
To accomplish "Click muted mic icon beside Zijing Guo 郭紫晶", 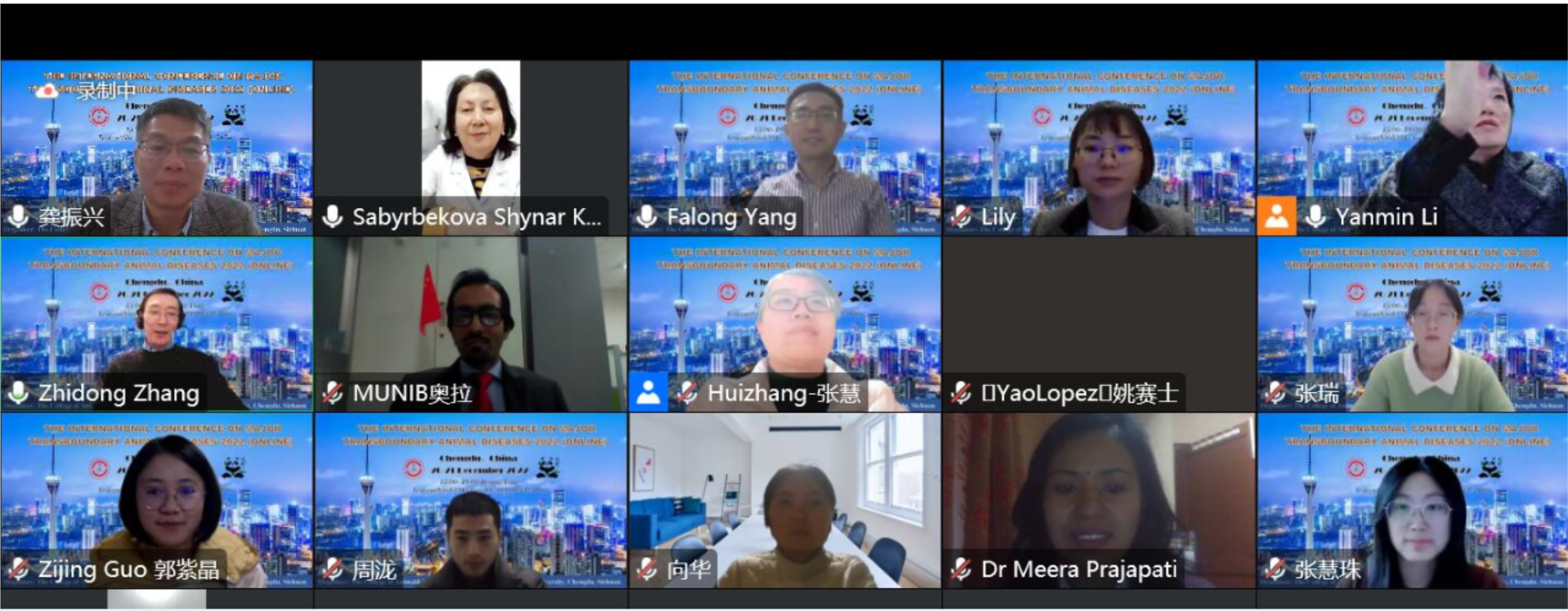I will click(x=18, y=569).
